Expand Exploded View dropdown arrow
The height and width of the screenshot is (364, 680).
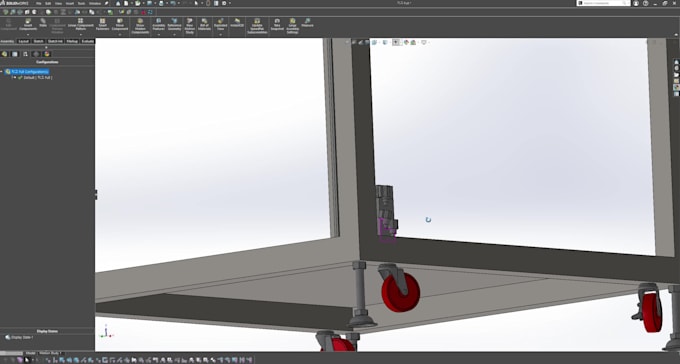(x=220, y=34)
